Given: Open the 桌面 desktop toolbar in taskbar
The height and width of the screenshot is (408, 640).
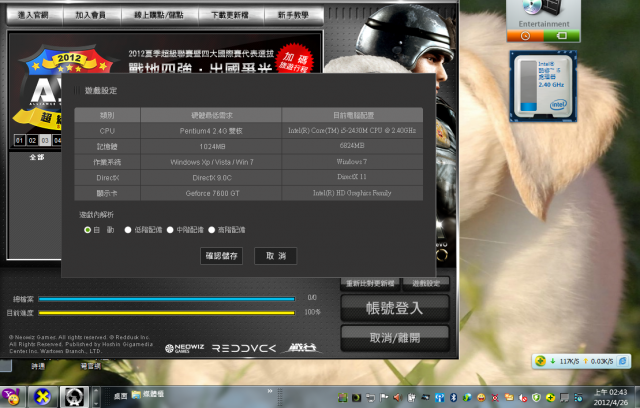Looking at the screenshot, I should click(120, 396).
